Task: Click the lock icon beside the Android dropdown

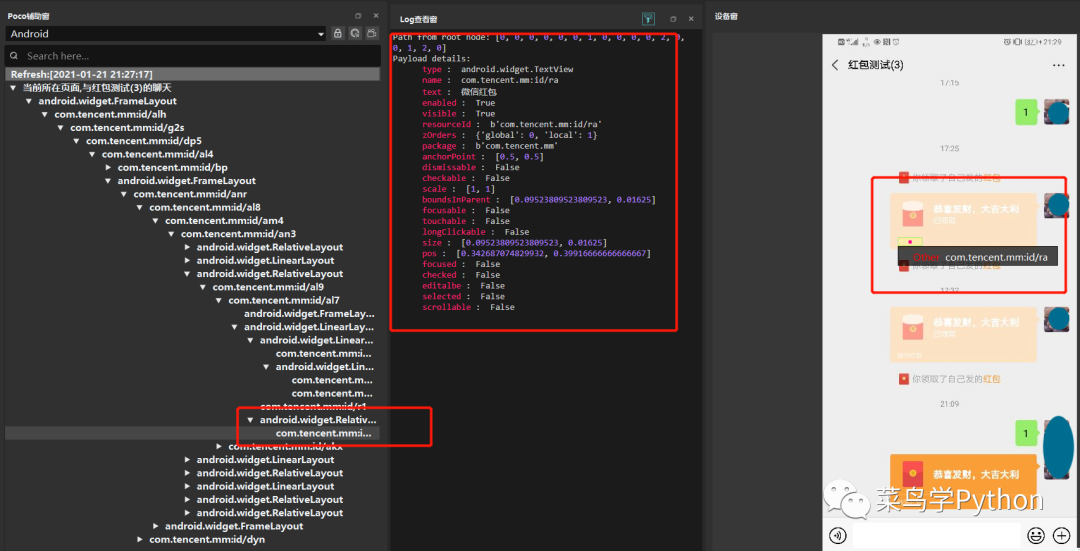Action: tap(338, 33)
